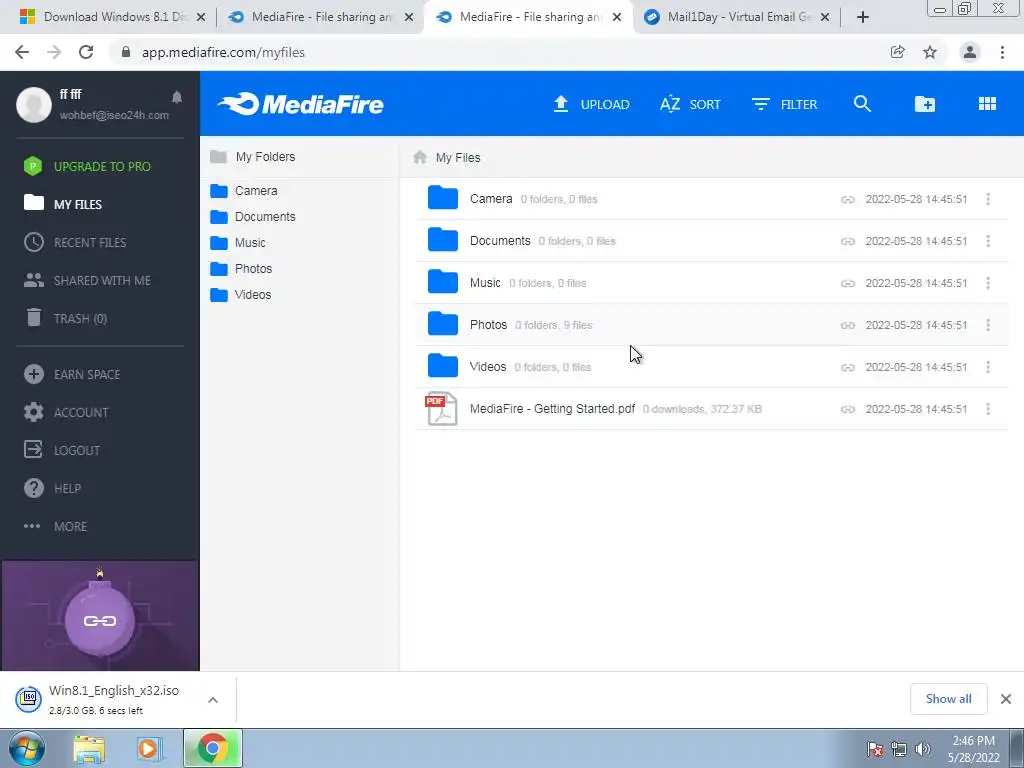
Task: Click Earn Space
Action: pos(72,374)
